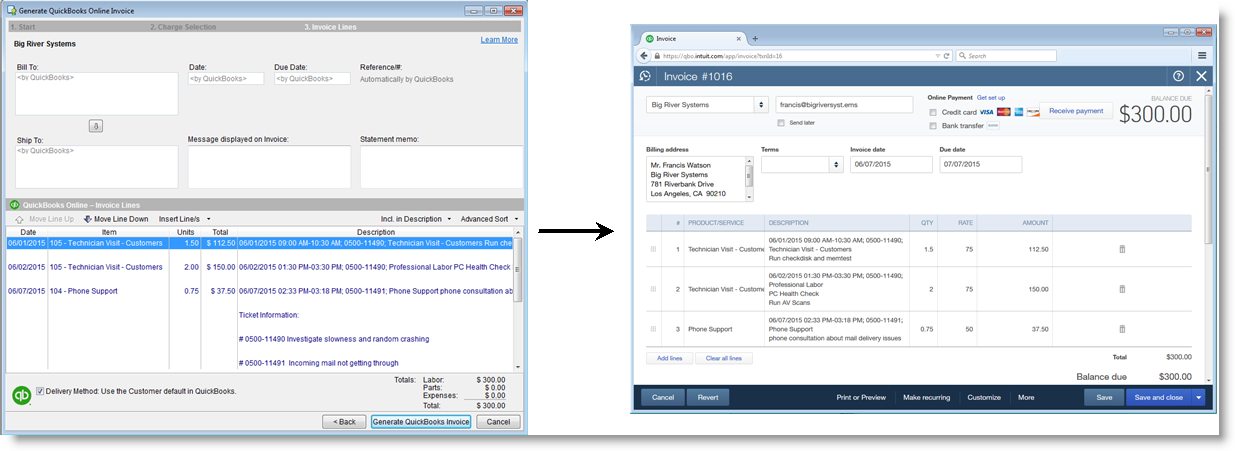
Task: Expand the Save and close arrow
Action: 1198,397
